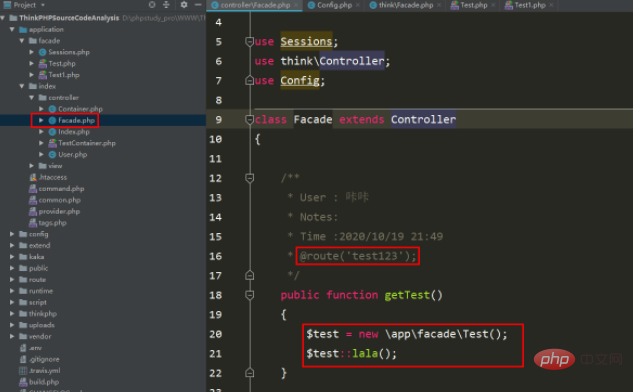Close the Test1.php tab

tap(551, 5)
